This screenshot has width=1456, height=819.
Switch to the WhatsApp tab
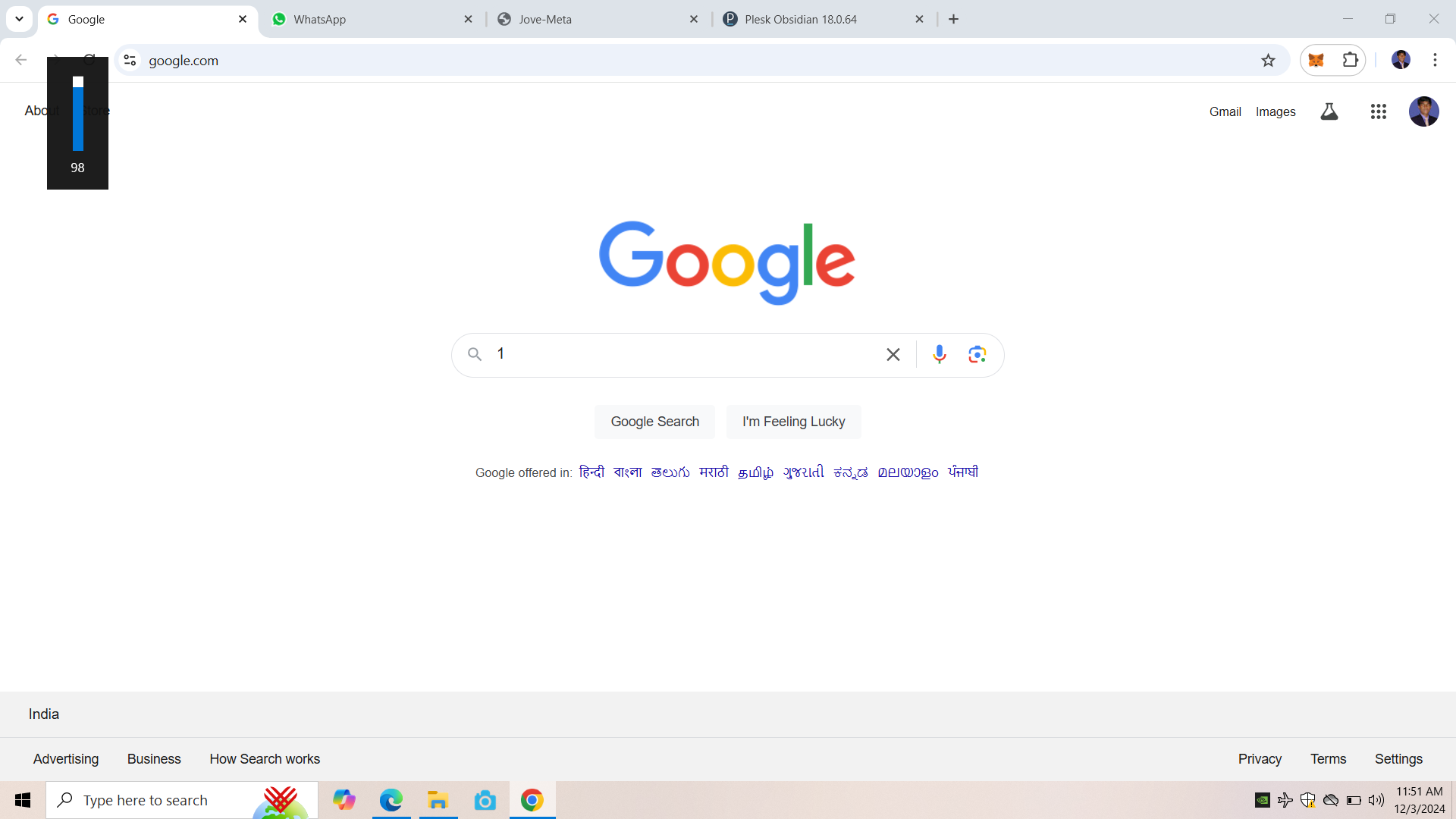pyautogui.click(x=372, y=19)
